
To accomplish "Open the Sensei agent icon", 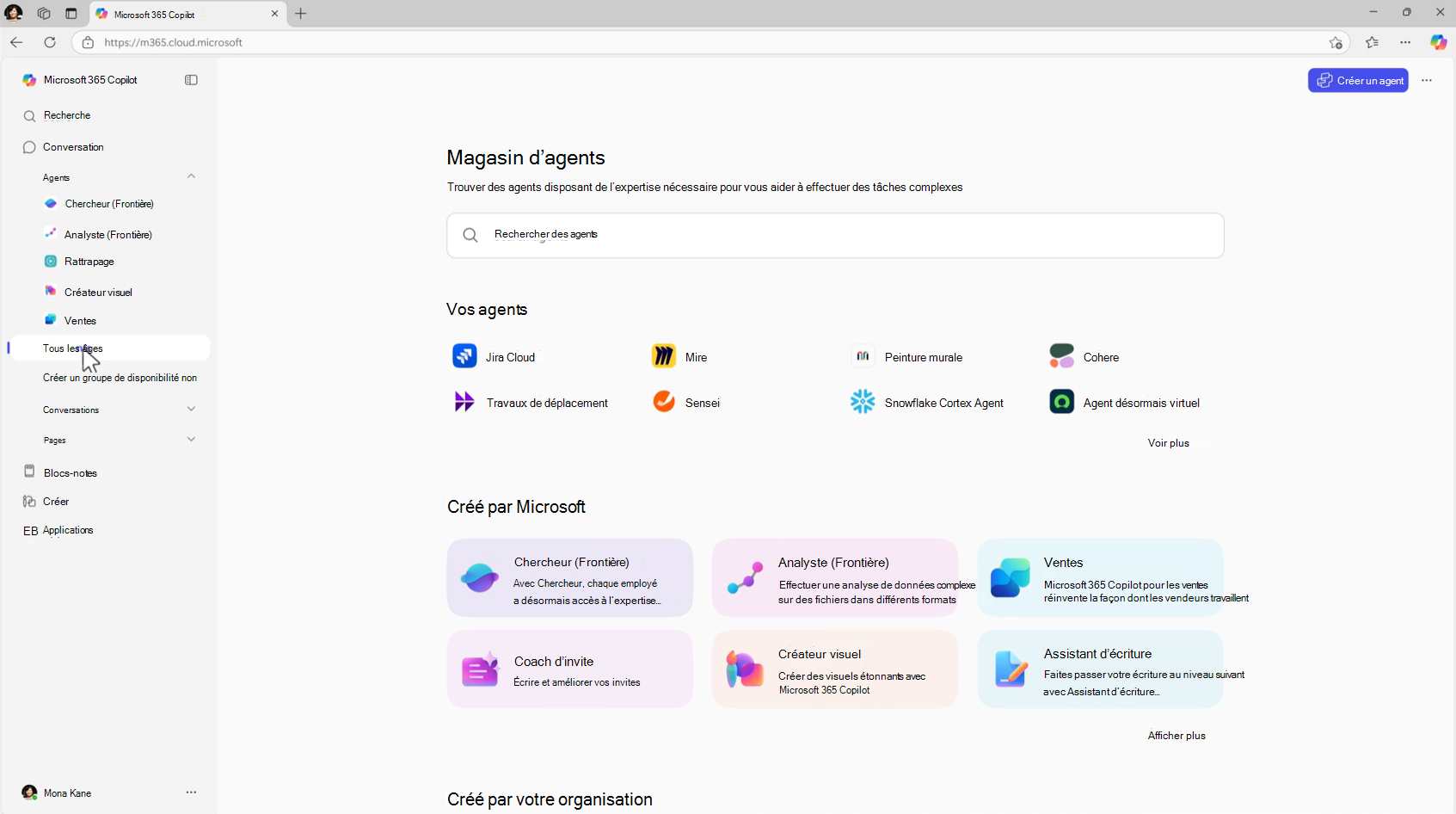I will pos(664,401).
